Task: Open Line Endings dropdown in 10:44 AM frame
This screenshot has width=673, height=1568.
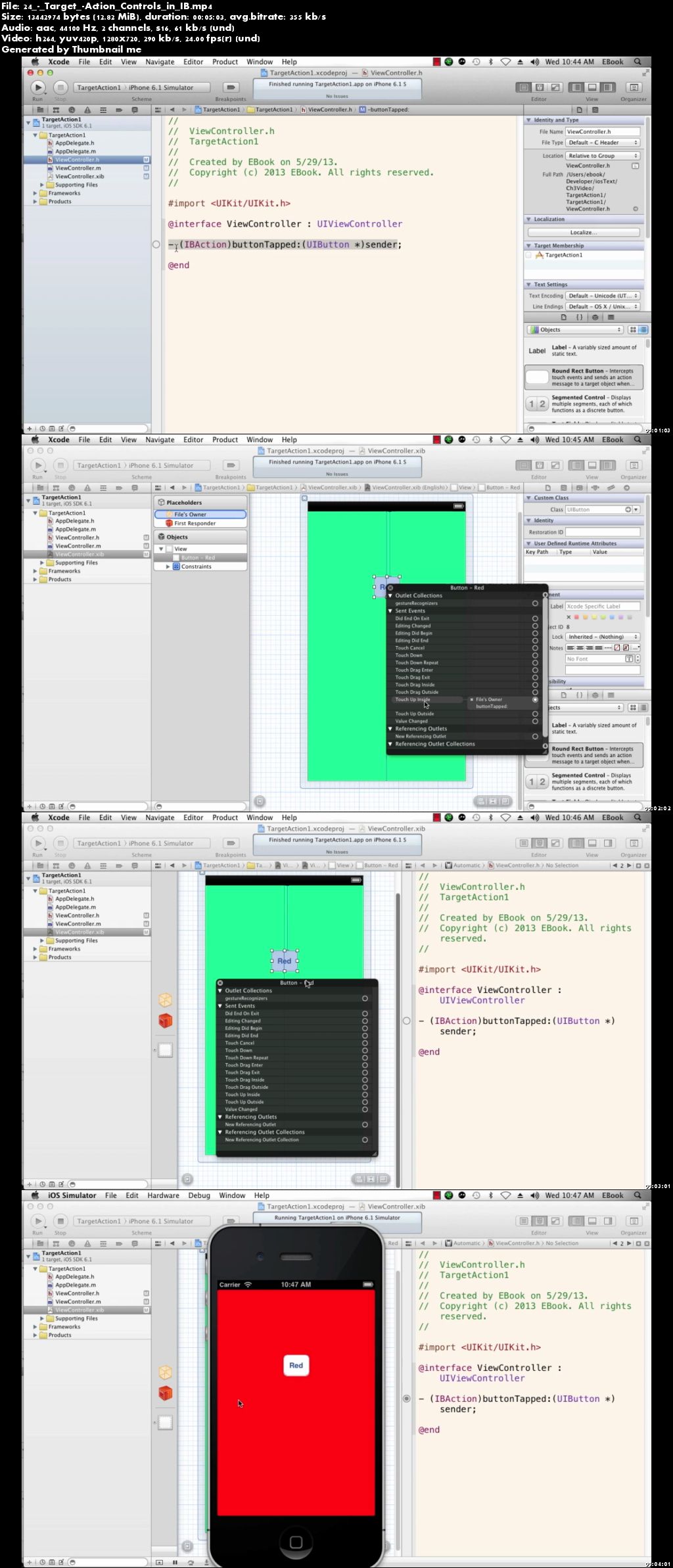Action: pos(603,306)
